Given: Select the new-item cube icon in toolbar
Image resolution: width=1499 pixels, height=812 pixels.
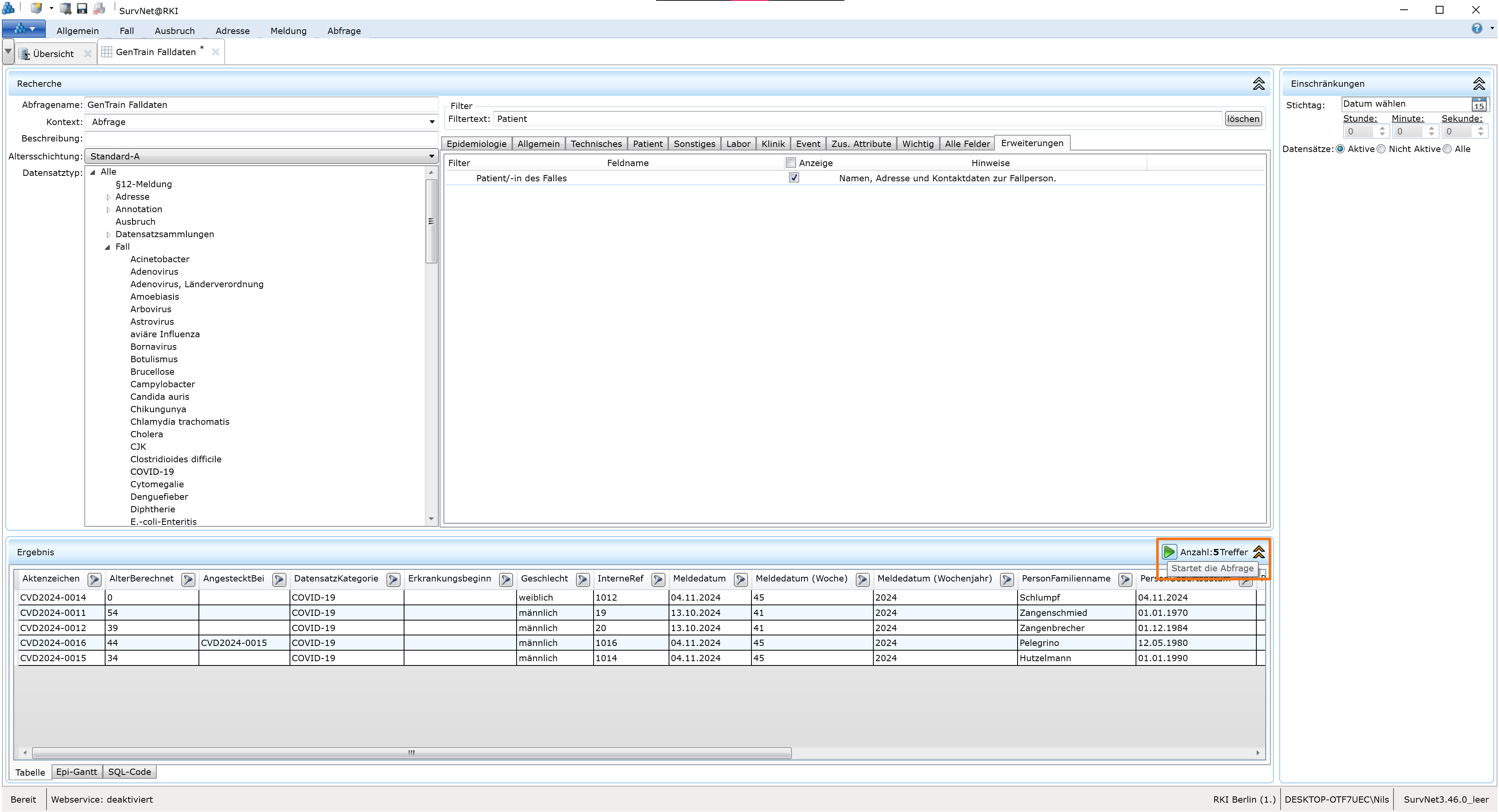Looking at the screenshot, I should coord(36,8).
